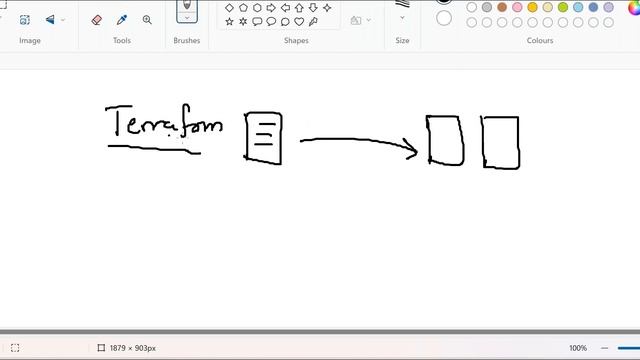Click the last empty custom colour slot
This screenshot has height=360, width=640.
point(609,22)
